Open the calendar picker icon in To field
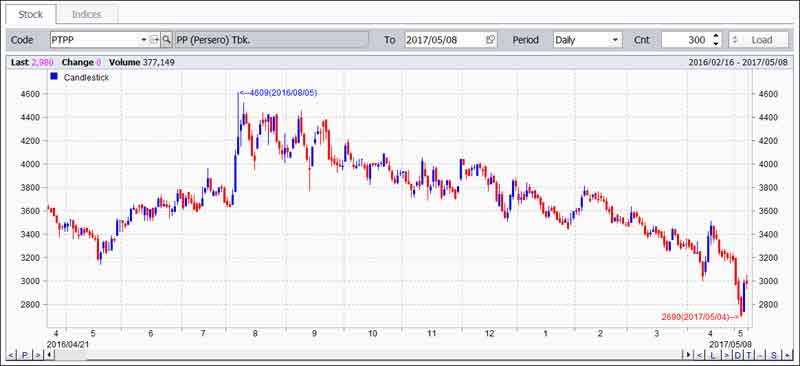The height and width of the screenshot is (366, 800). 490,39
